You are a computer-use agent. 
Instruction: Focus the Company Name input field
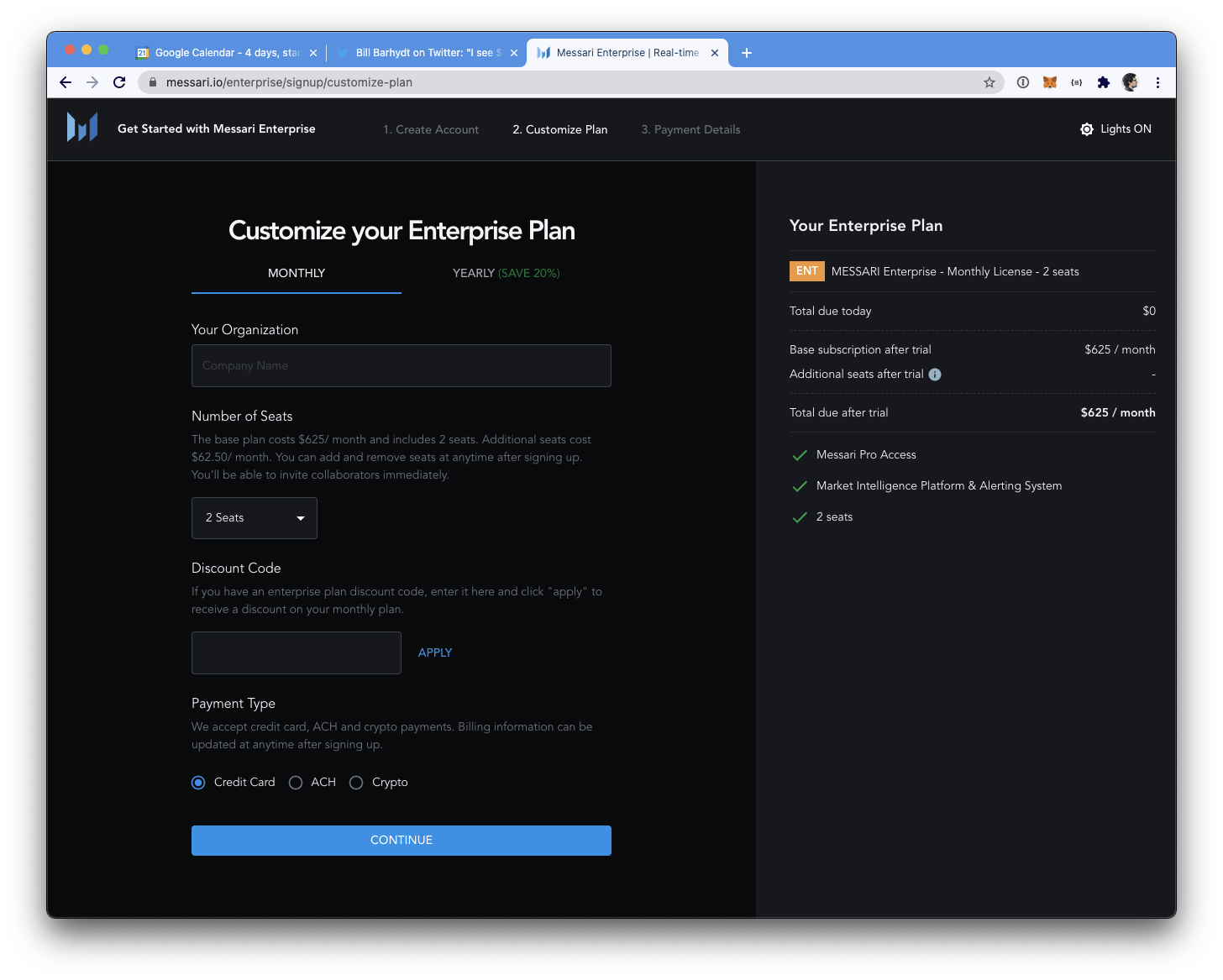coord(402,366)
